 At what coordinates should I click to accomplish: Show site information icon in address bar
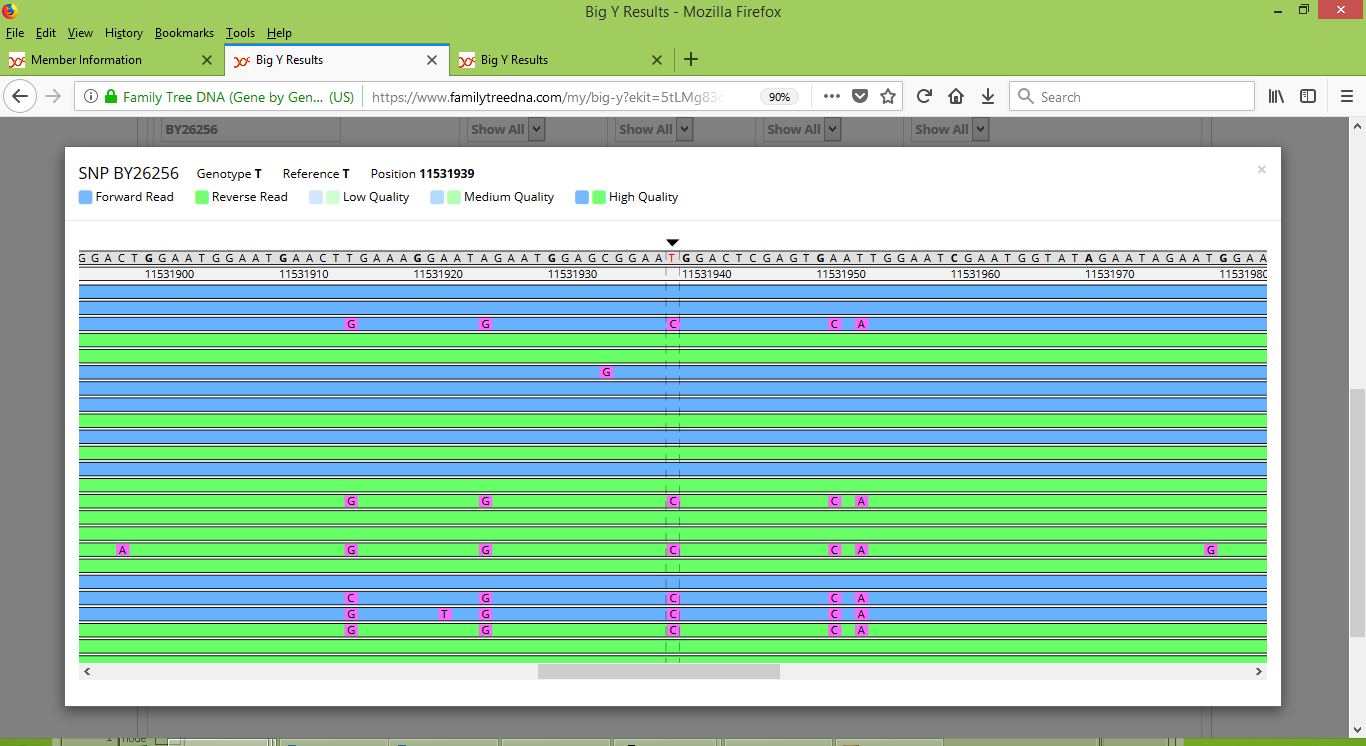(x=91, y=97)
